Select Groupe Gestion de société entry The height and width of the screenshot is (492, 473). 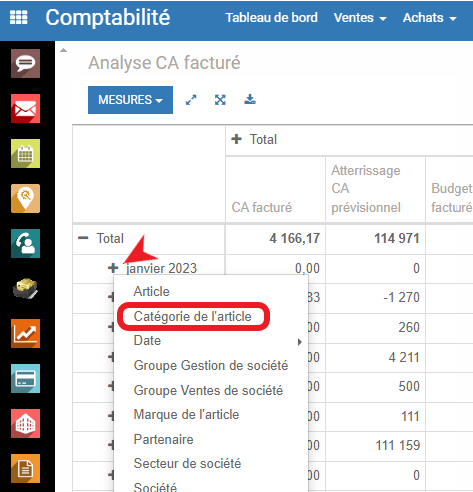(x=211, y=365)
